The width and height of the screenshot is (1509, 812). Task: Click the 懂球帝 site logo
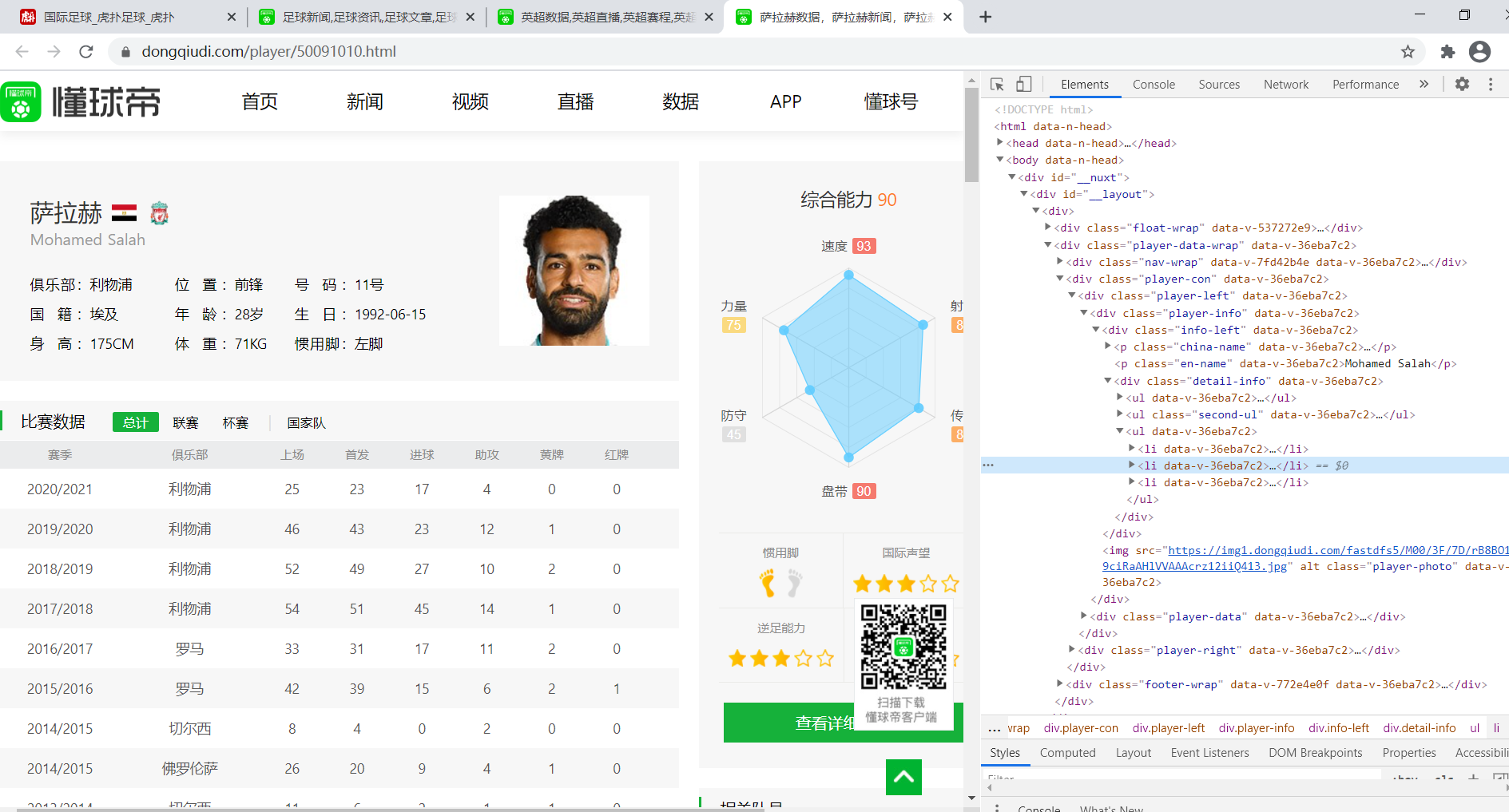coord(81,102)
